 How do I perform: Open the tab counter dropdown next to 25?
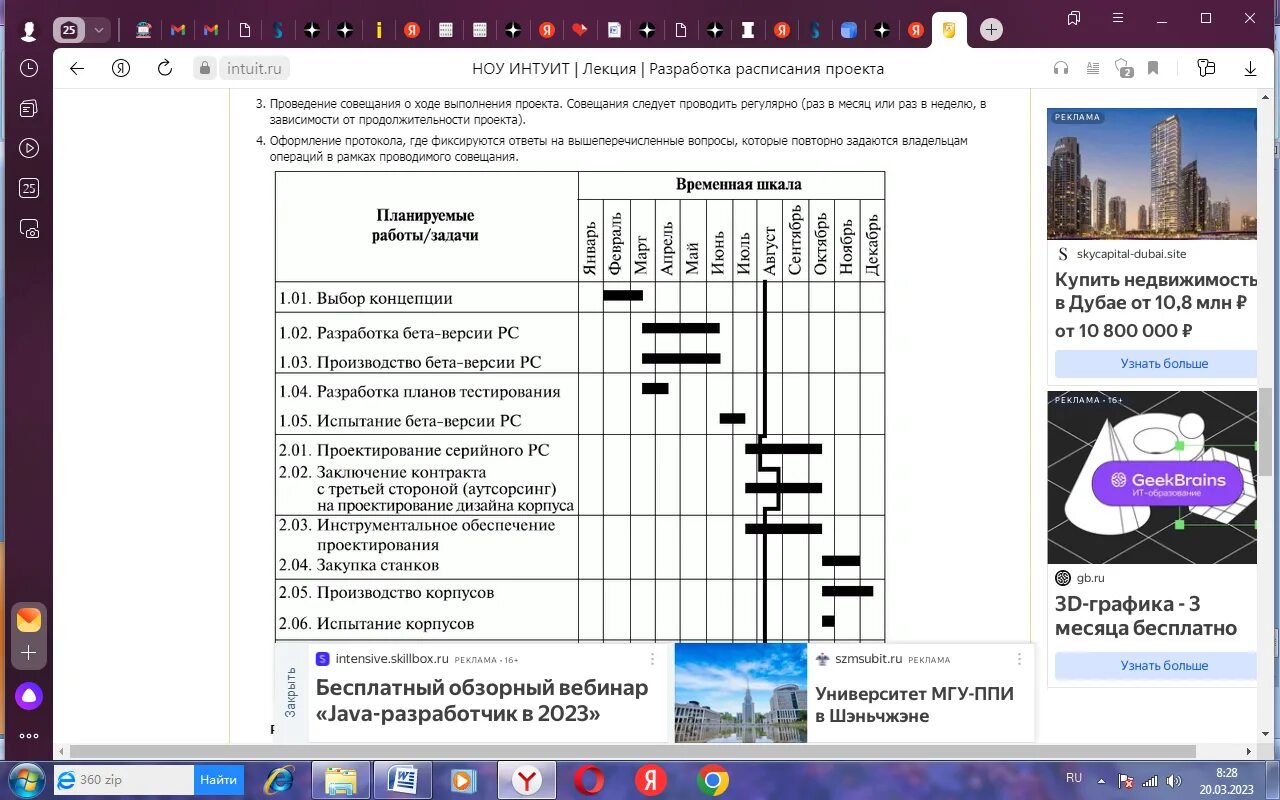tap(99, 29)
